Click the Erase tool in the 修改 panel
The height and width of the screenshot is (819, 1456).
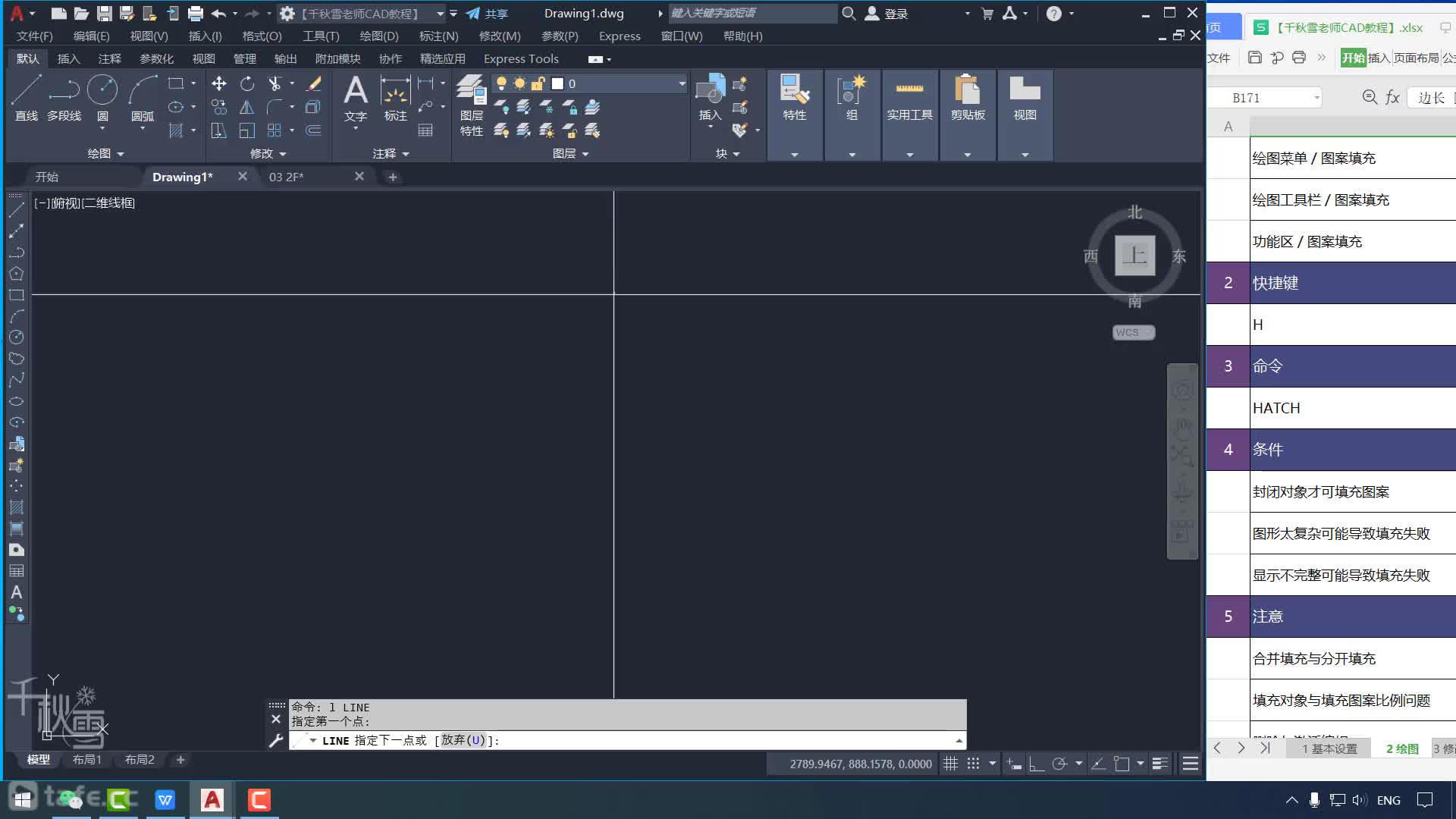point(313,83)
